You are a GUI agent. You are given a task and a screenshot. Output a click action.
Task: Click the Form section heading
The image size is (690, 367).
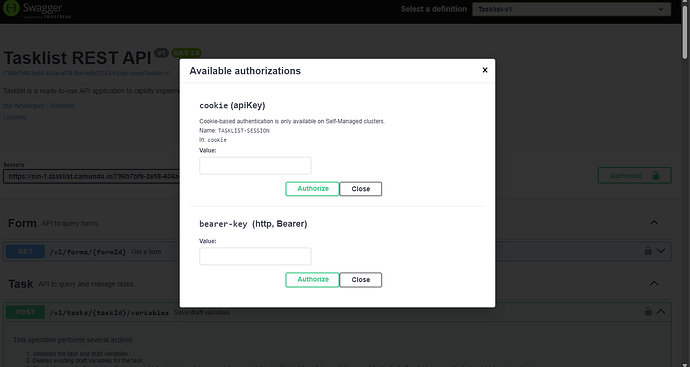[x=22, y=223]
